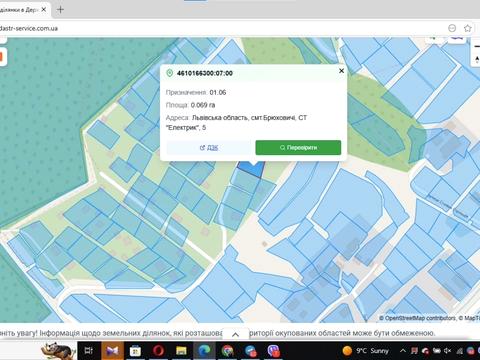Open the ДЗК external link
Screen dimensions: 480x360
(209, 148)
